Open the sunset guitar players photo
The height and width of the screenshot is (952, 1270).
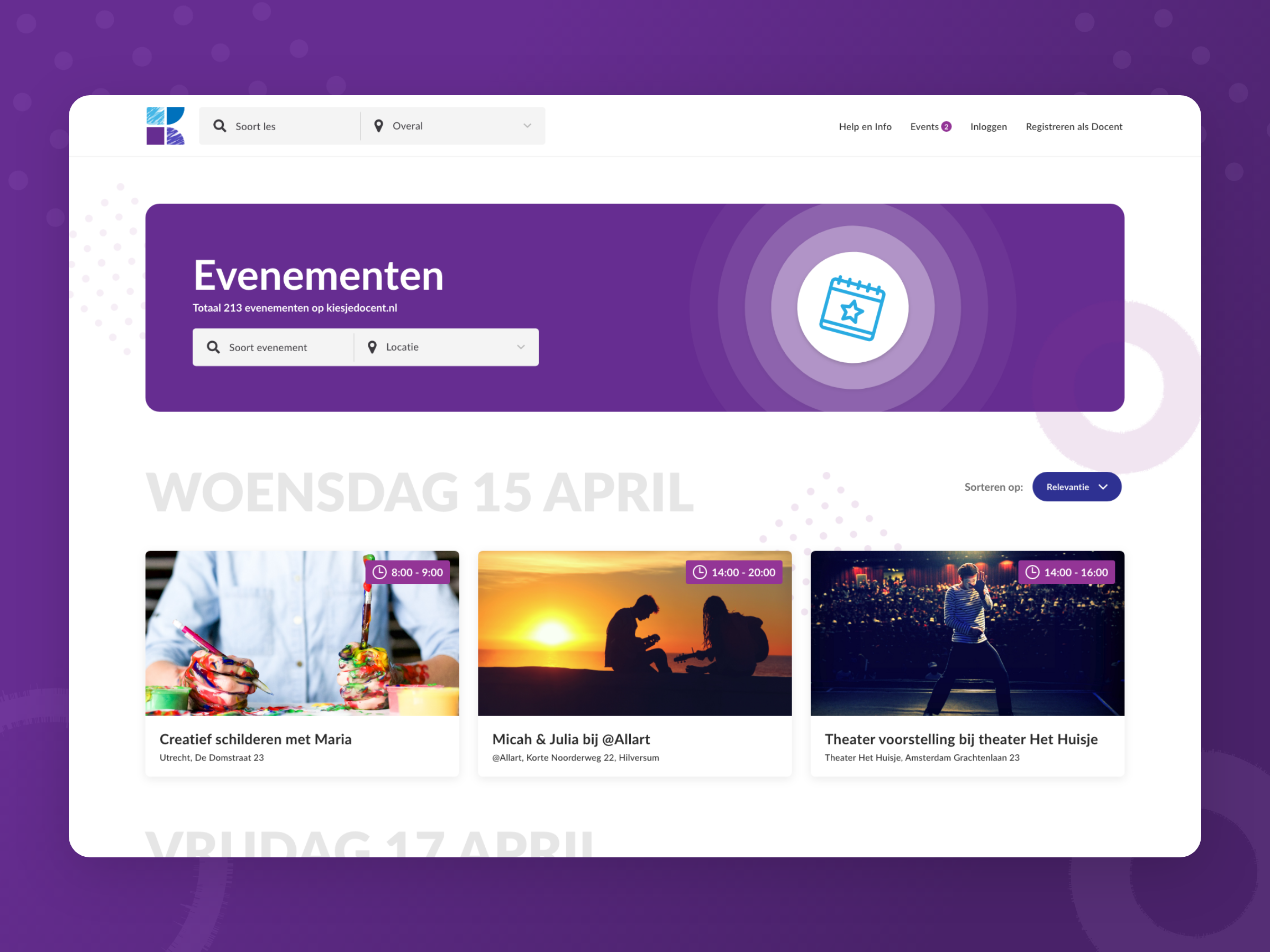(x=634, y=633)
